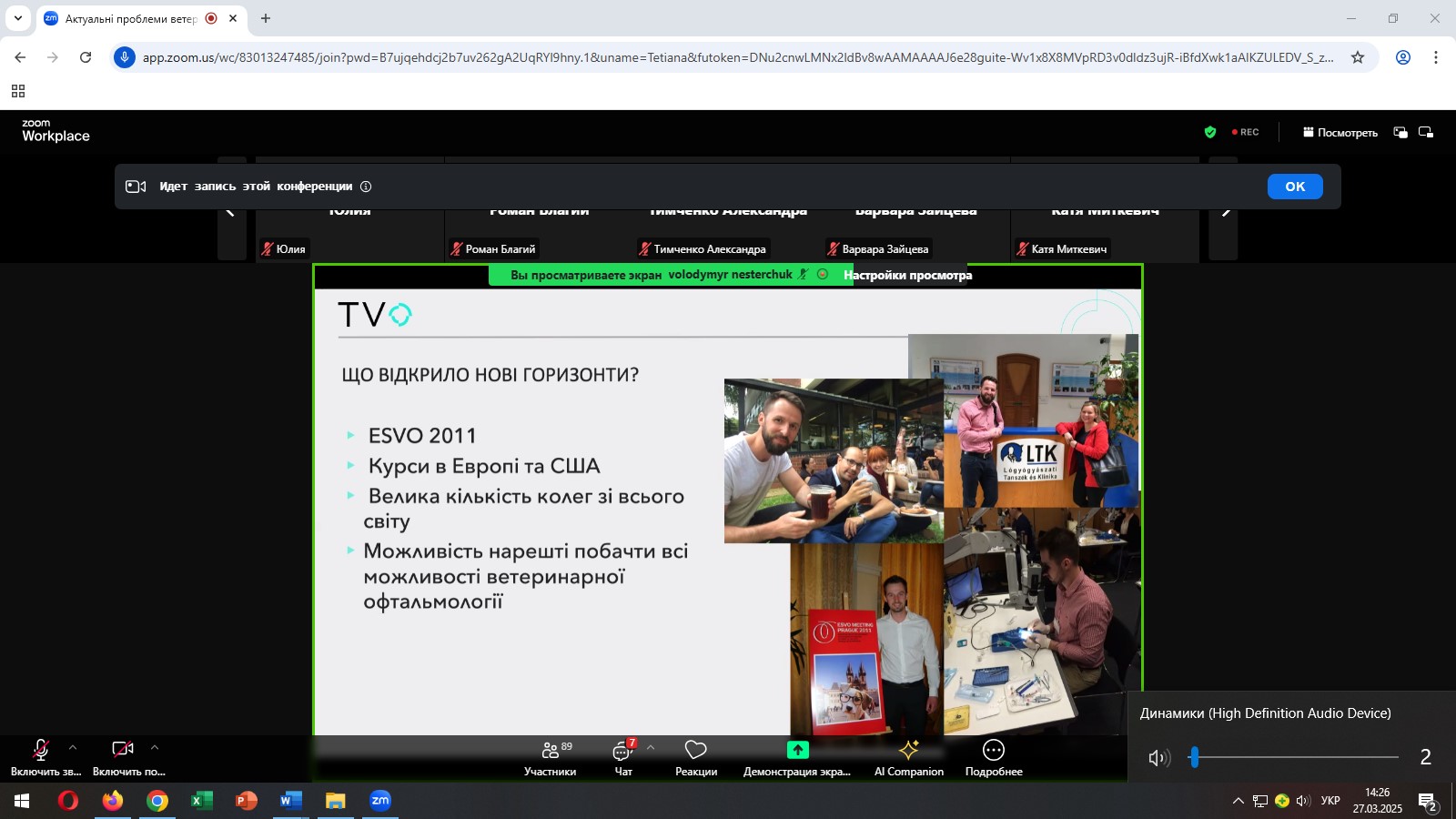The width and height of the screenshot is (1456, 819).
Task: Expand video options arrow beside camera
Action: pyautogui.click(x=155, y=747)
